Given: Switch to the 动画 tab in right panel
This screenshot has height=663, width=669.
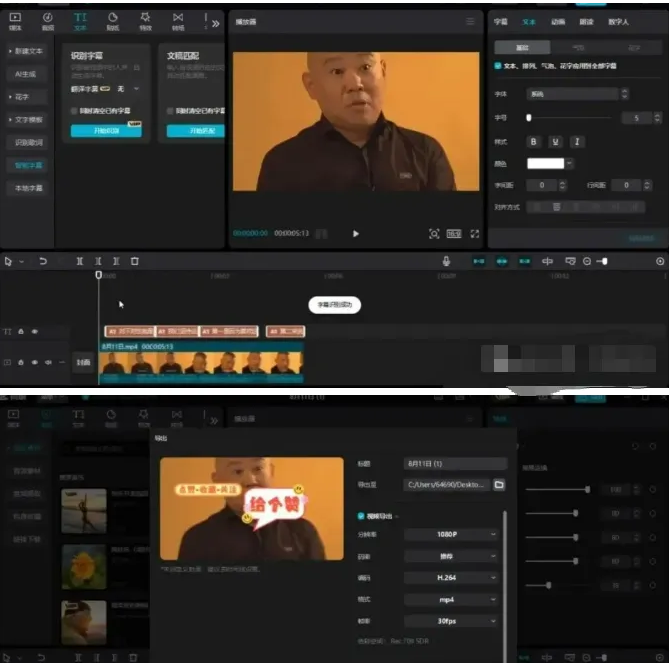Looking at the screenshot, I should [x=558, y=20].
